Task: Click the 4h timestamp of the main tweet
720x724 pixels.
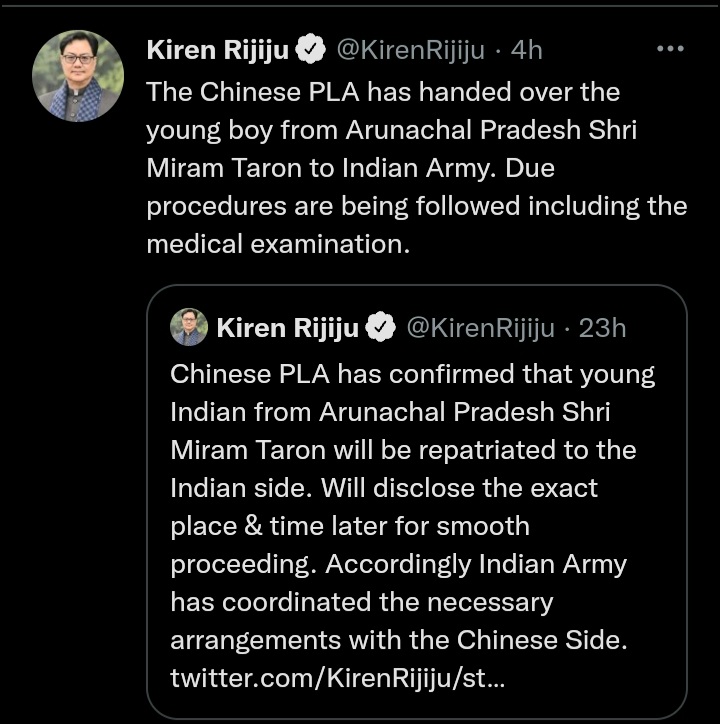Action: coord(527,49)
